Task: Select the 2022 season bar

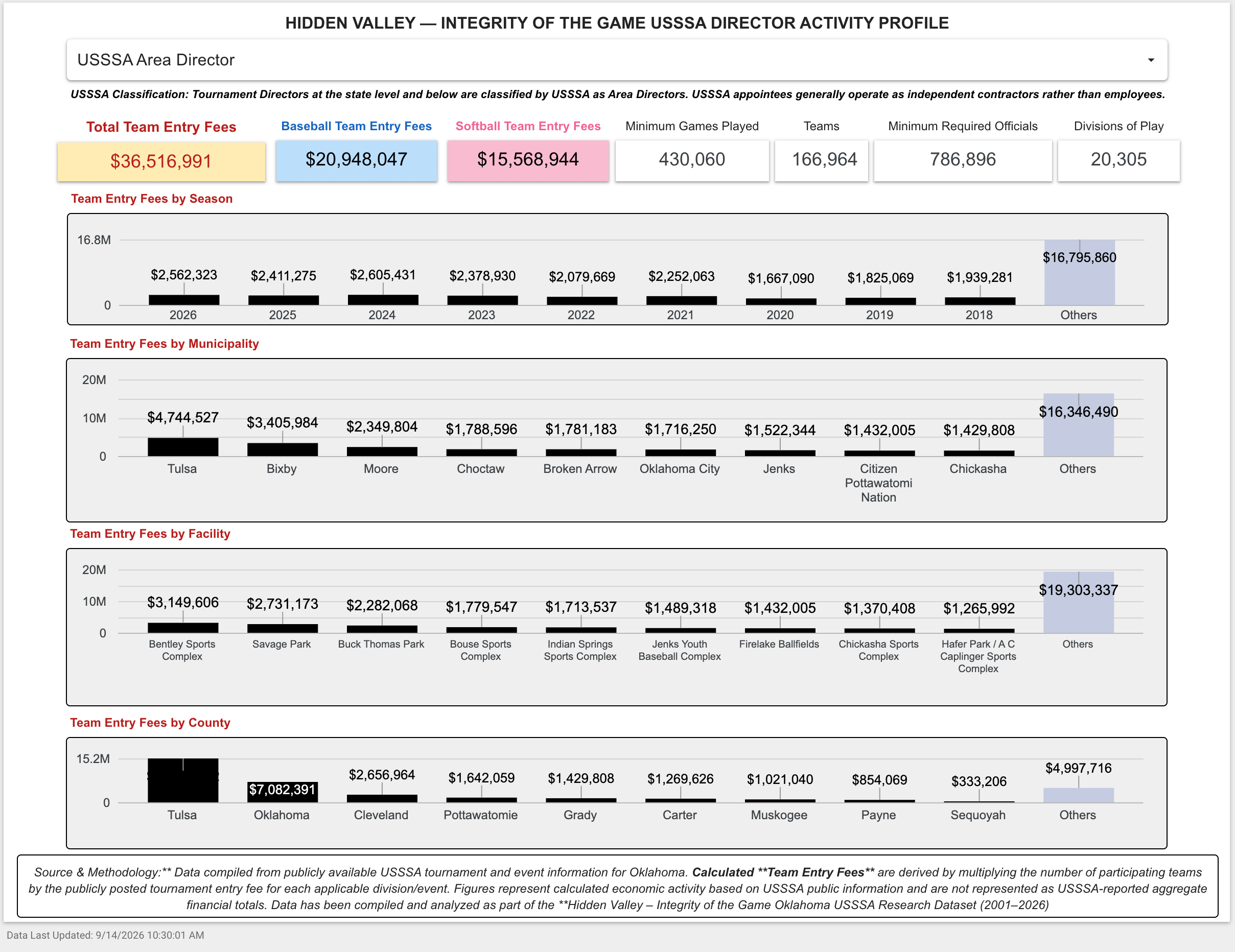Action: pos(582,301)
